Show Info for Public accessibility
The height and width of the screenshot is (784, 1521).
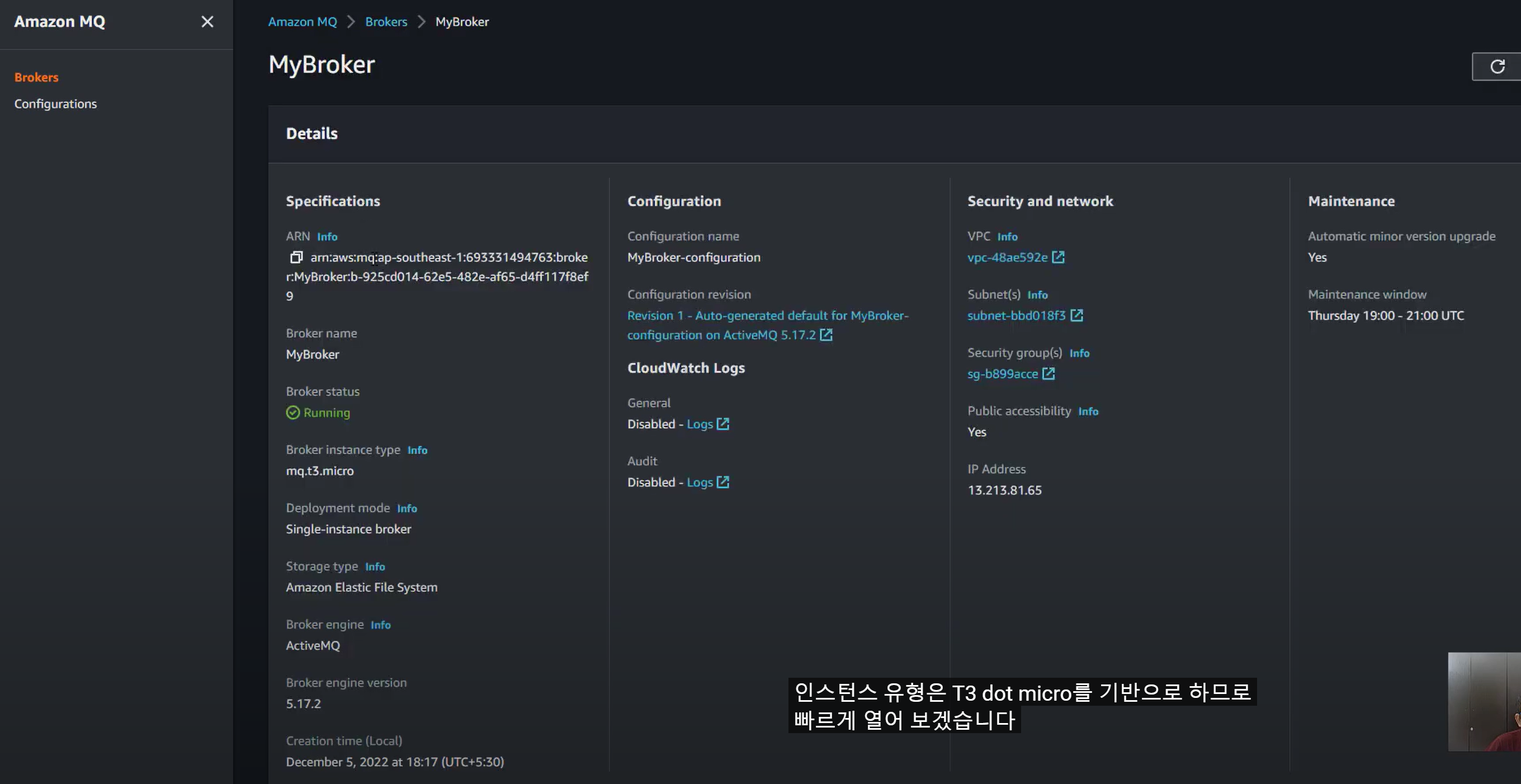pyautogui.click(x=1088, y=412)
